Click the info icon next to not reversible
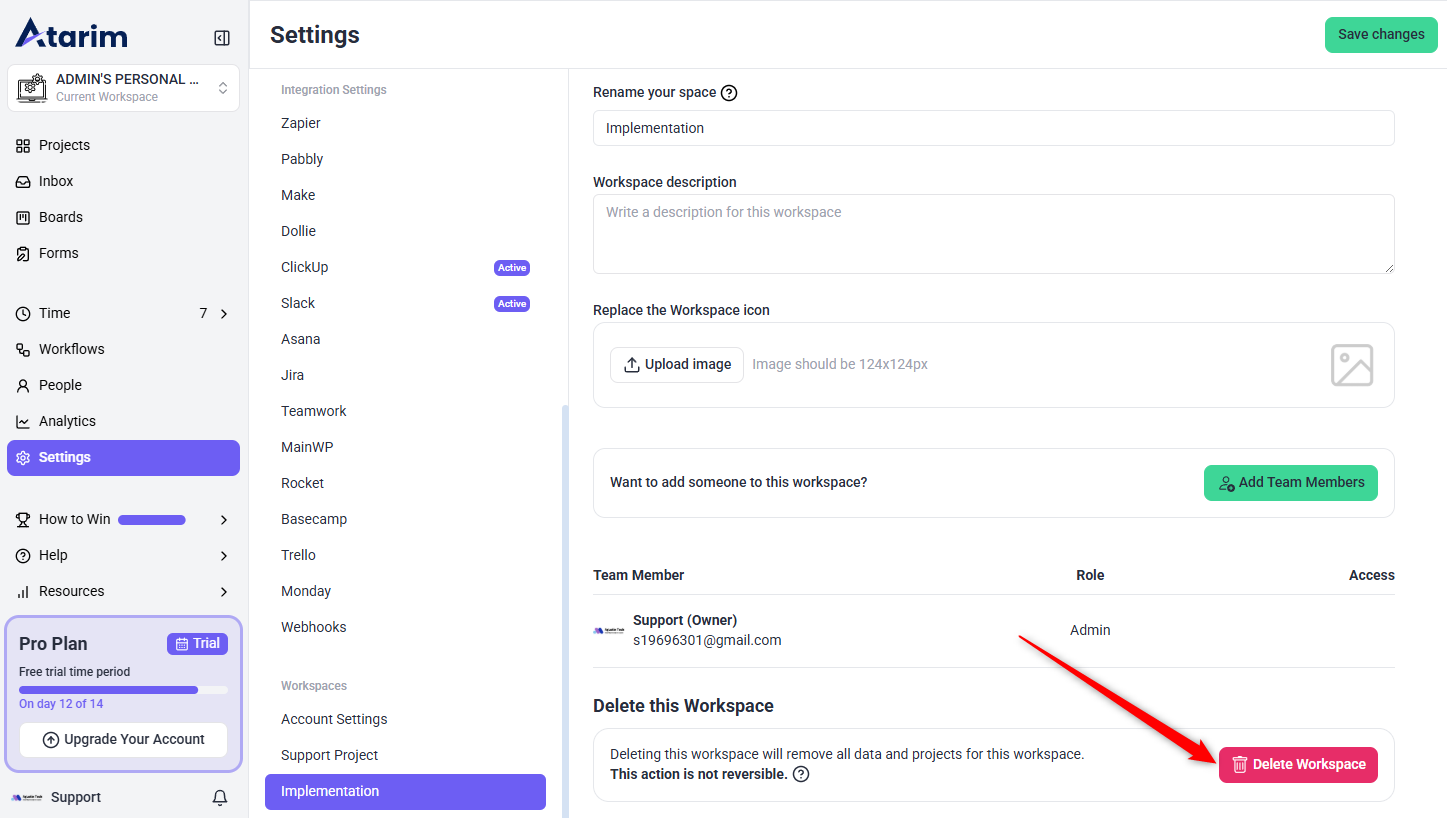This screenshot has width=1447, height=818. pyautogui.click(x=801, y=774)
